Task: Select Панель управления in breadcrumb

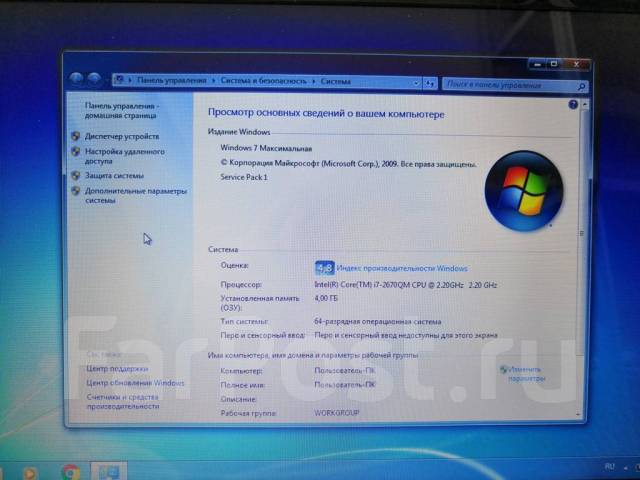Action: click(171, 80)
